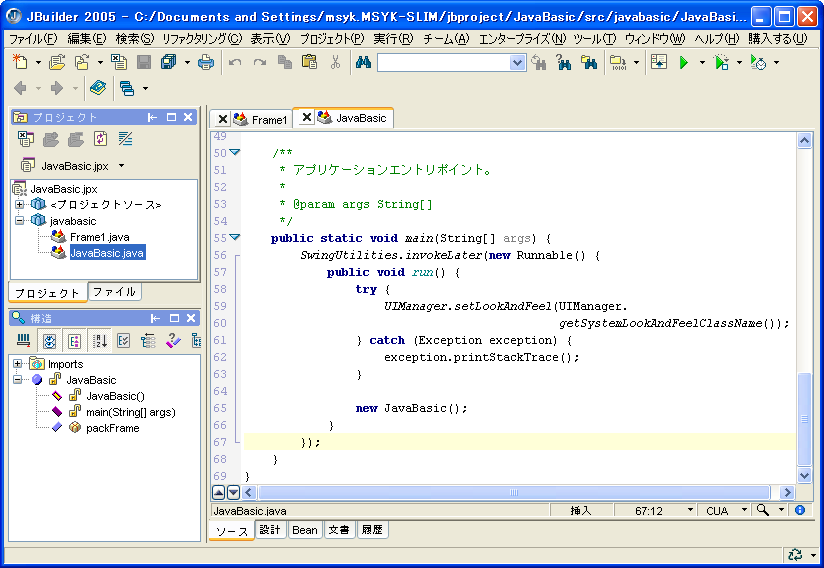Screen dimensions: 824x568
Task: Toggle insert mode indicator in status bar
Action: click(581, 510)
